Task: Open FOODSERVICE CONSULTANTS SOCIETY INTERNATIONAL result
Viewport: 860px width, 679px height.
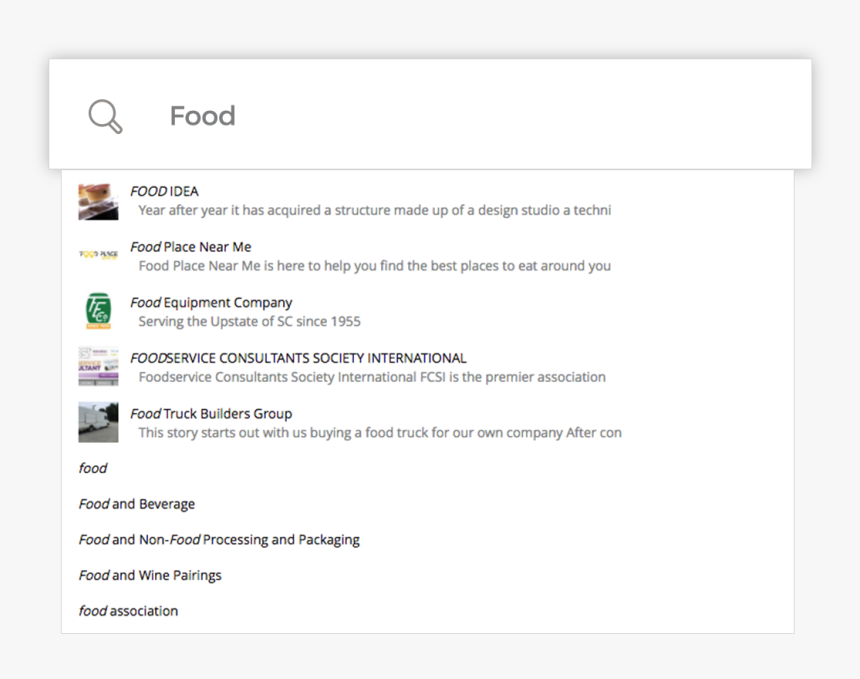Action: pyautogui.click(x=298, y=358)
